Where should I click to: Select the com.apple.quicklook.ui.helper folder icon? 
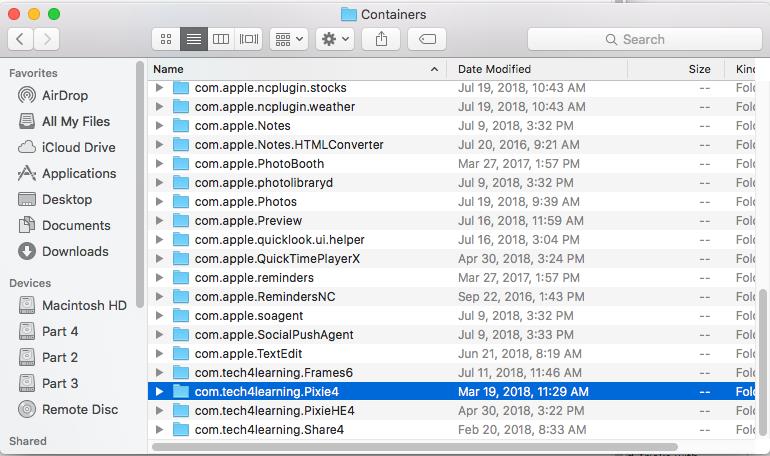pyautogui.click(x=181, y=240)
